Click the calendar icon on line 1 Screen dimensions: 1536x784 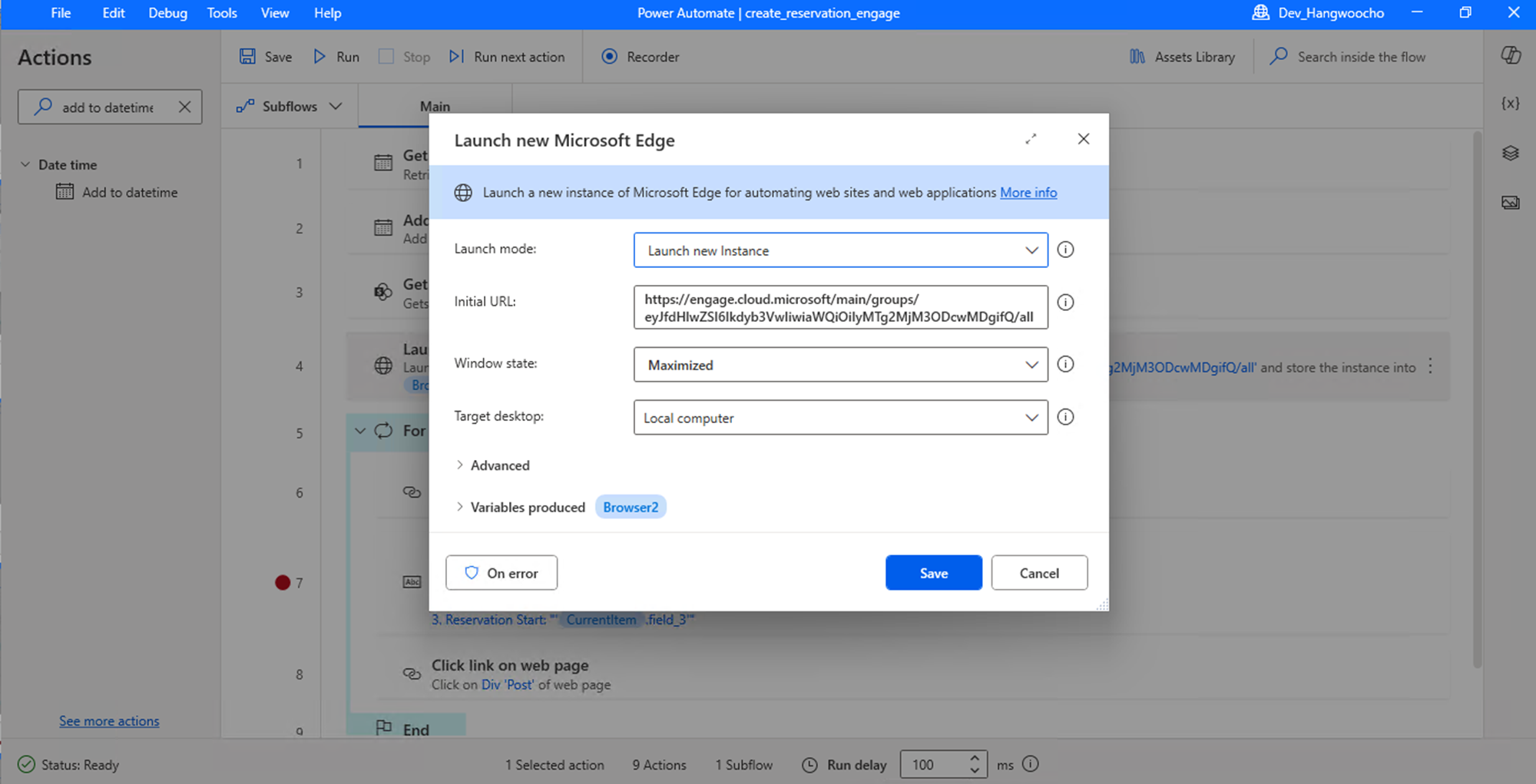(x=383, y=163)
